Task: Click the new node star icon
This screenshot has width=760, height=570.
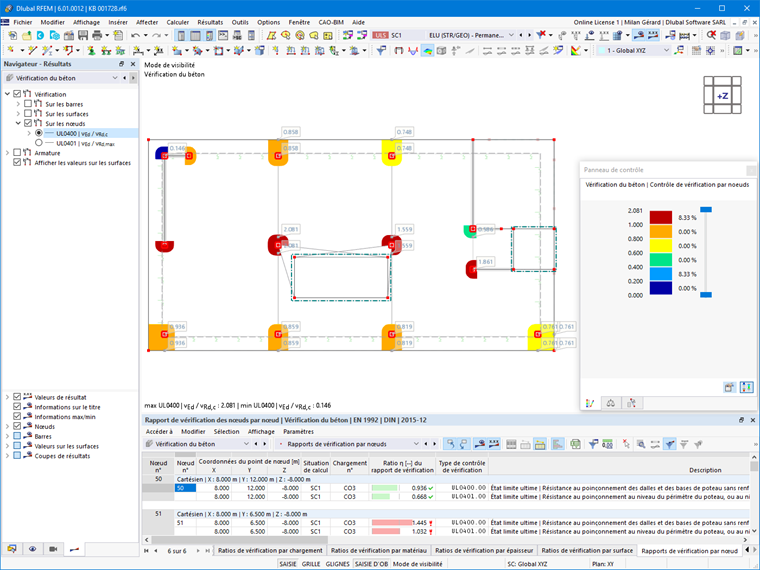Action: pyautogui.click(x=10, y=50)
